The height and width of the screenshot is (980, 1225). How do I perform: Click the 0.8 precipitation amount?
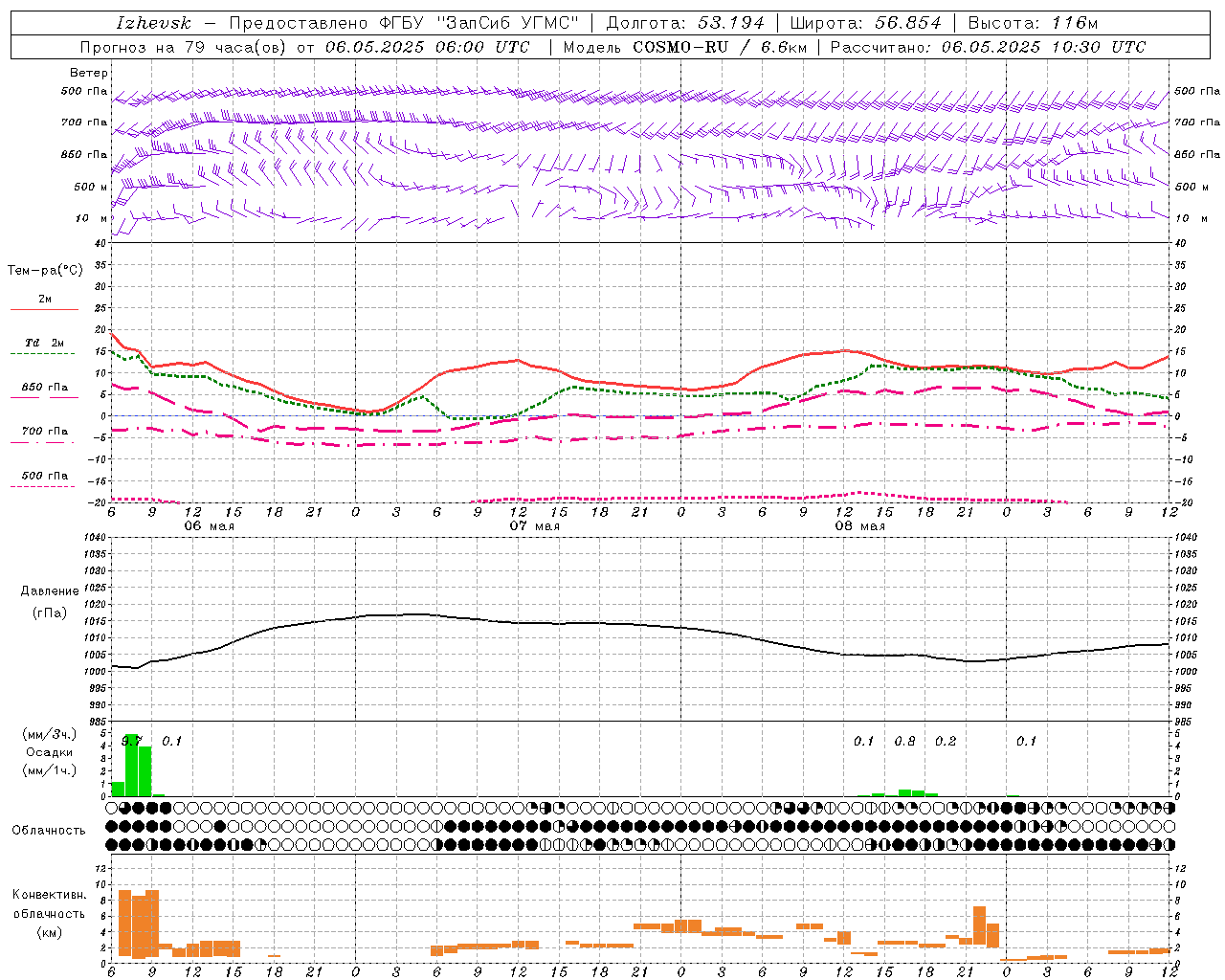pyautogui.click(x=904, y=742)
